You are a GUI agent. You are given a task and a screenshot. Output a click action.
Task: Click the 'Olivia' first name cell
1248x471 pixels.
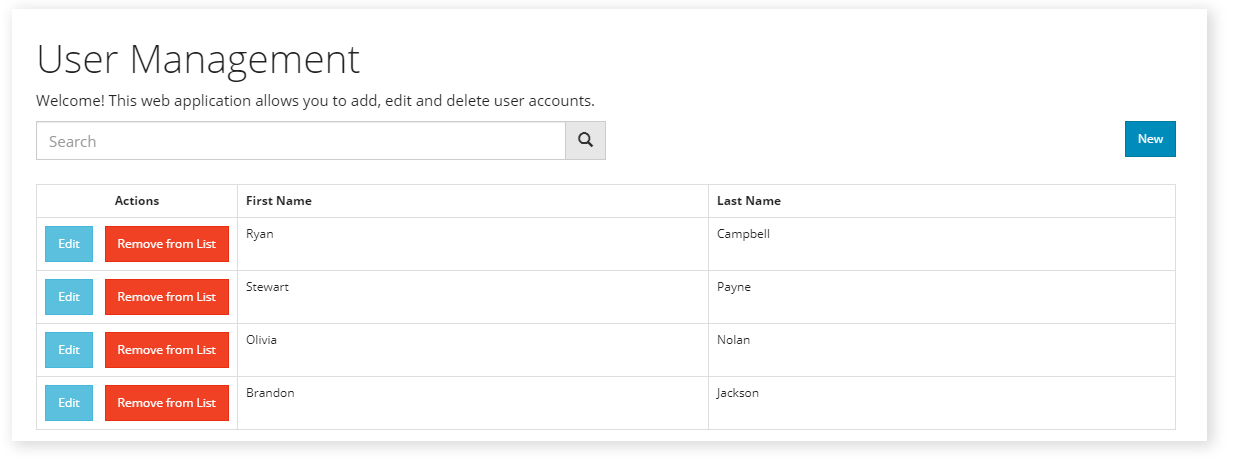[262, 340]
